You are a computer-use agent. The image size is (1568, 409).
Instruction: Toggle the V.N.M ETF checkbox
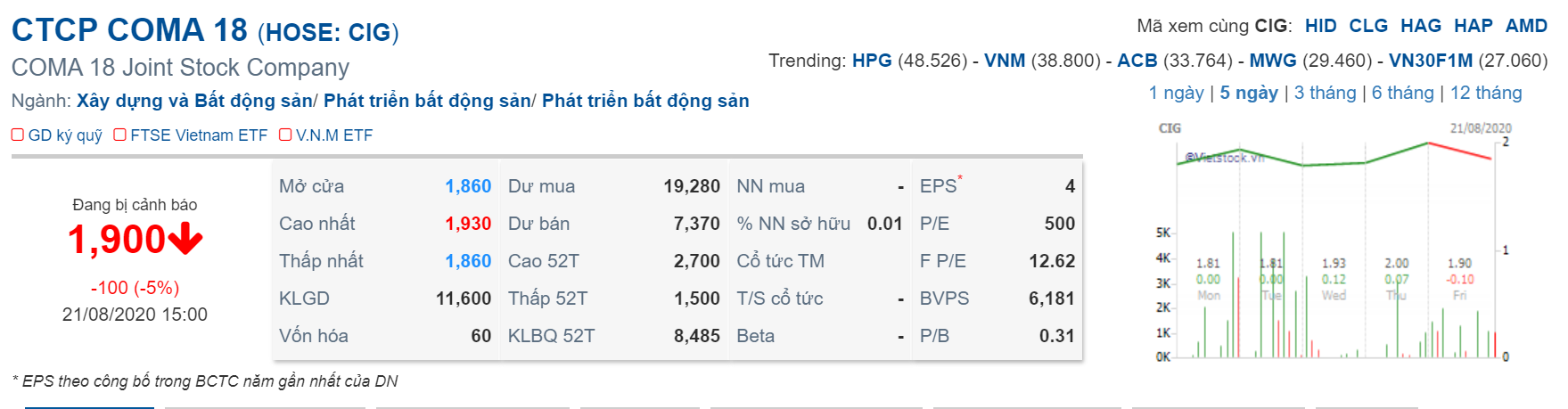286,135
